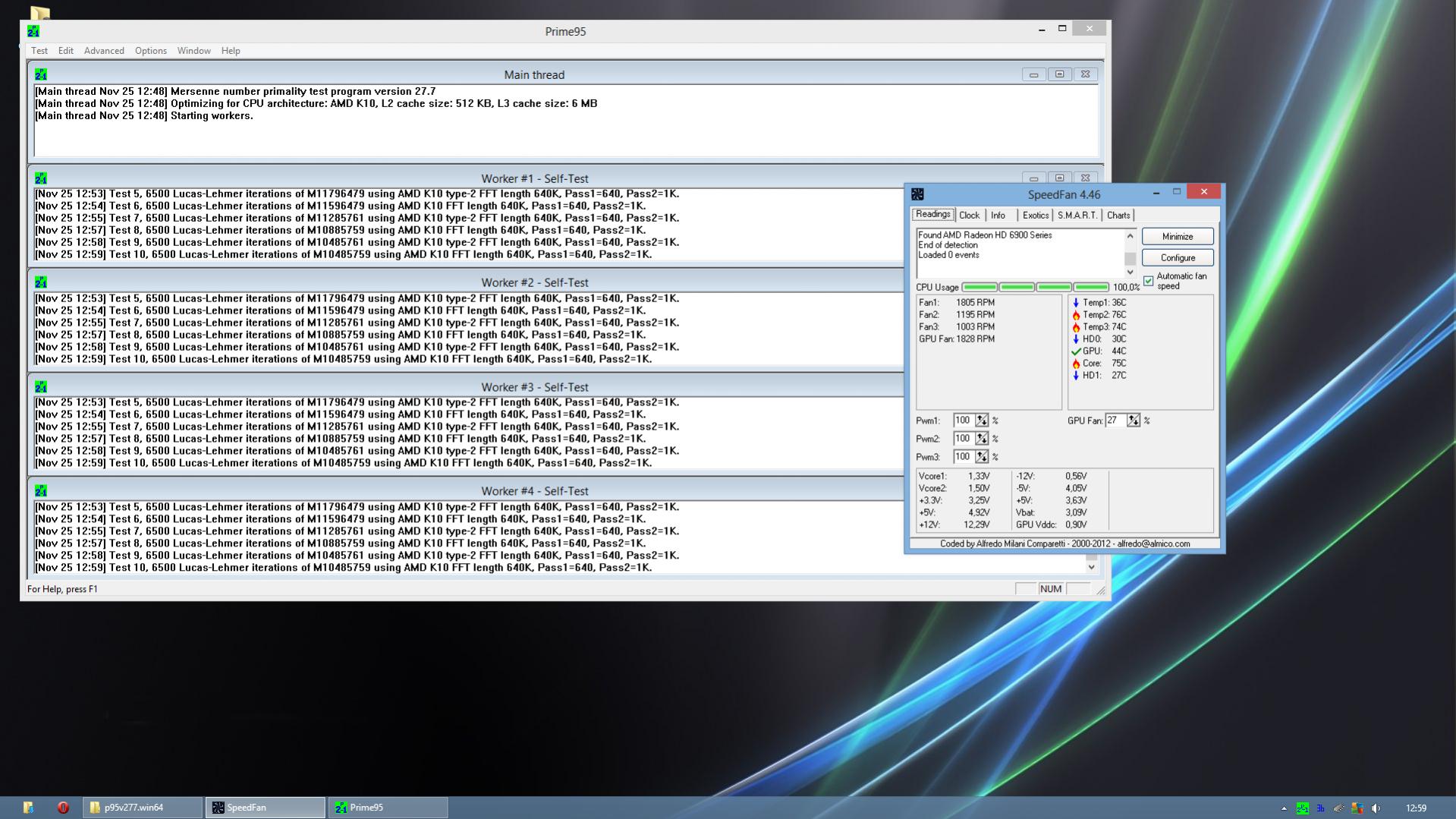Minimize the Main thread child window

click(1033, 74)
